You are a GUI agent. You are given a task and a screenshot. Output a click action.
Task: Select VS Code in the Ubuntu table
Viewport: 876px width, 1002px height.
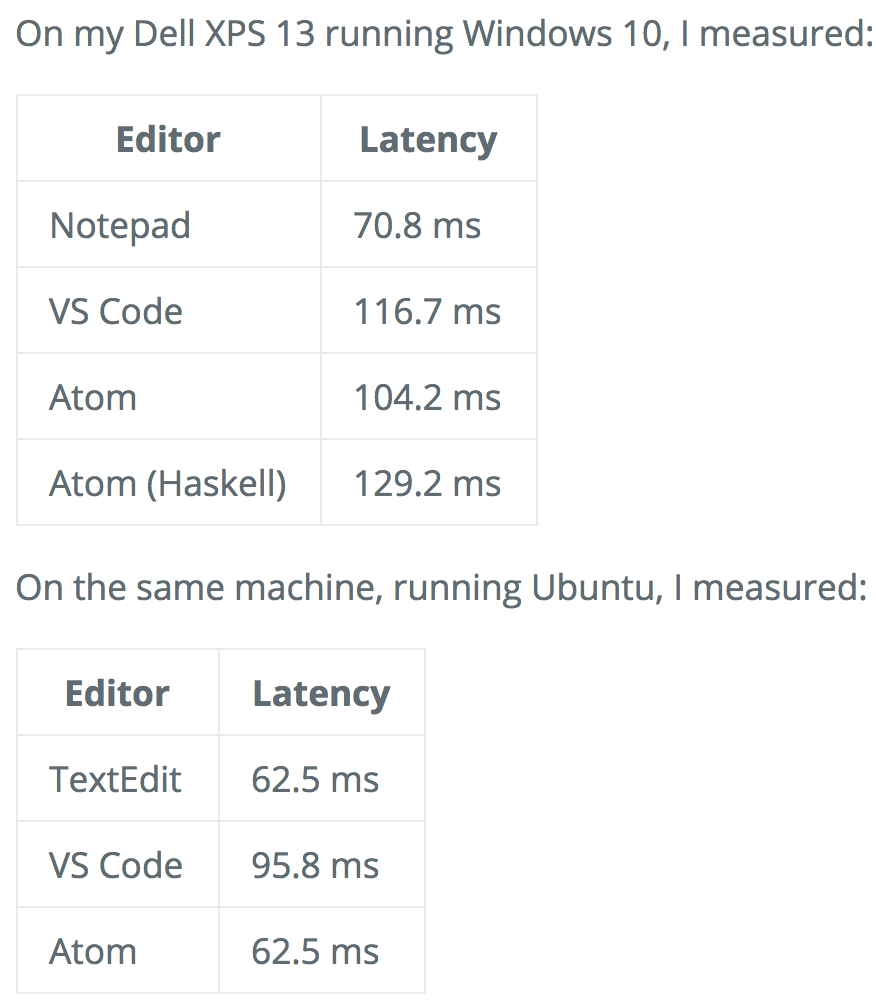116,865
